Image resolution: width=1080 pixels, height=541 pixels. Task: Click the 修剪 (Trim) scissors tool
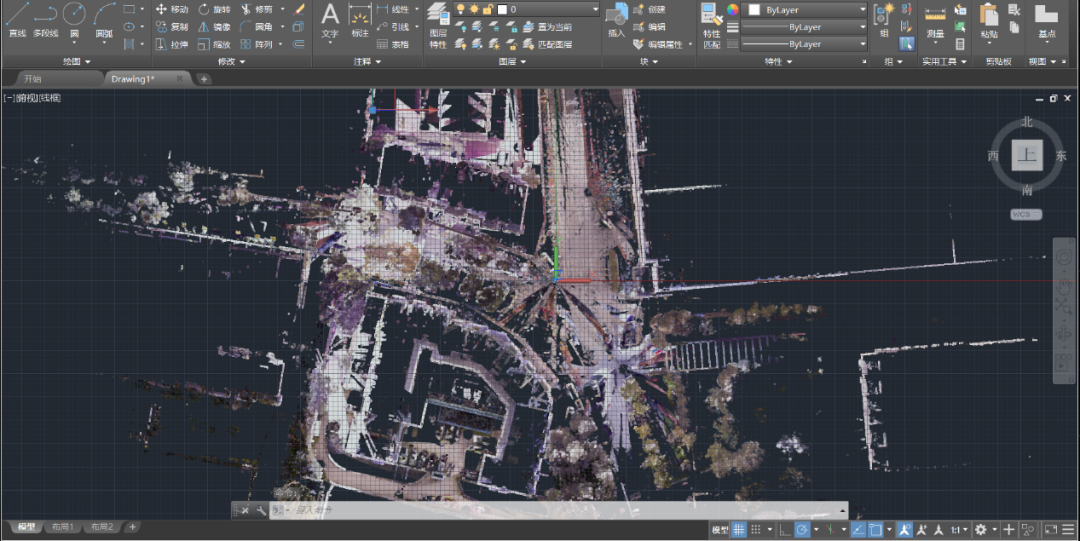click(257, 10)
